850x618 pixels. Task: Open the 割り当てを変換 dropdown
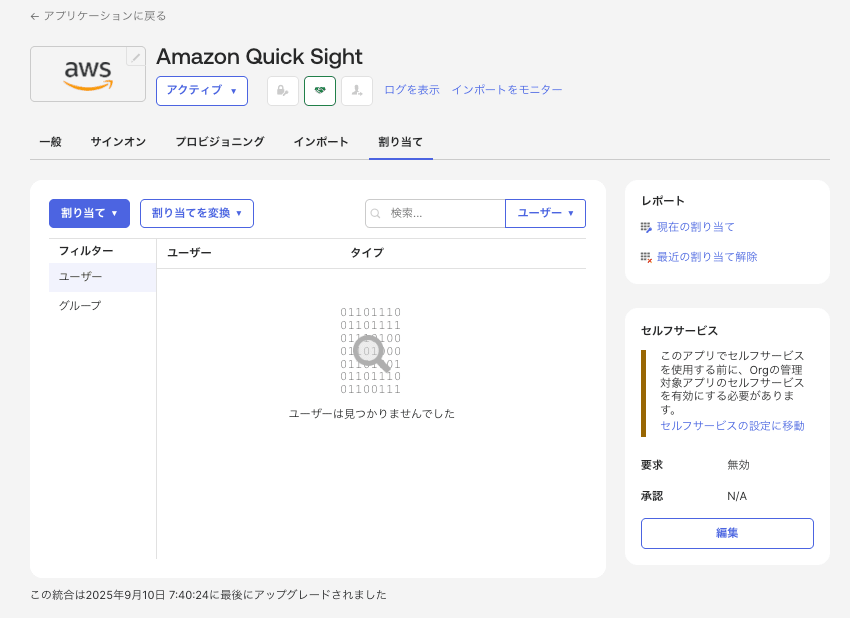tap(197, 213)
